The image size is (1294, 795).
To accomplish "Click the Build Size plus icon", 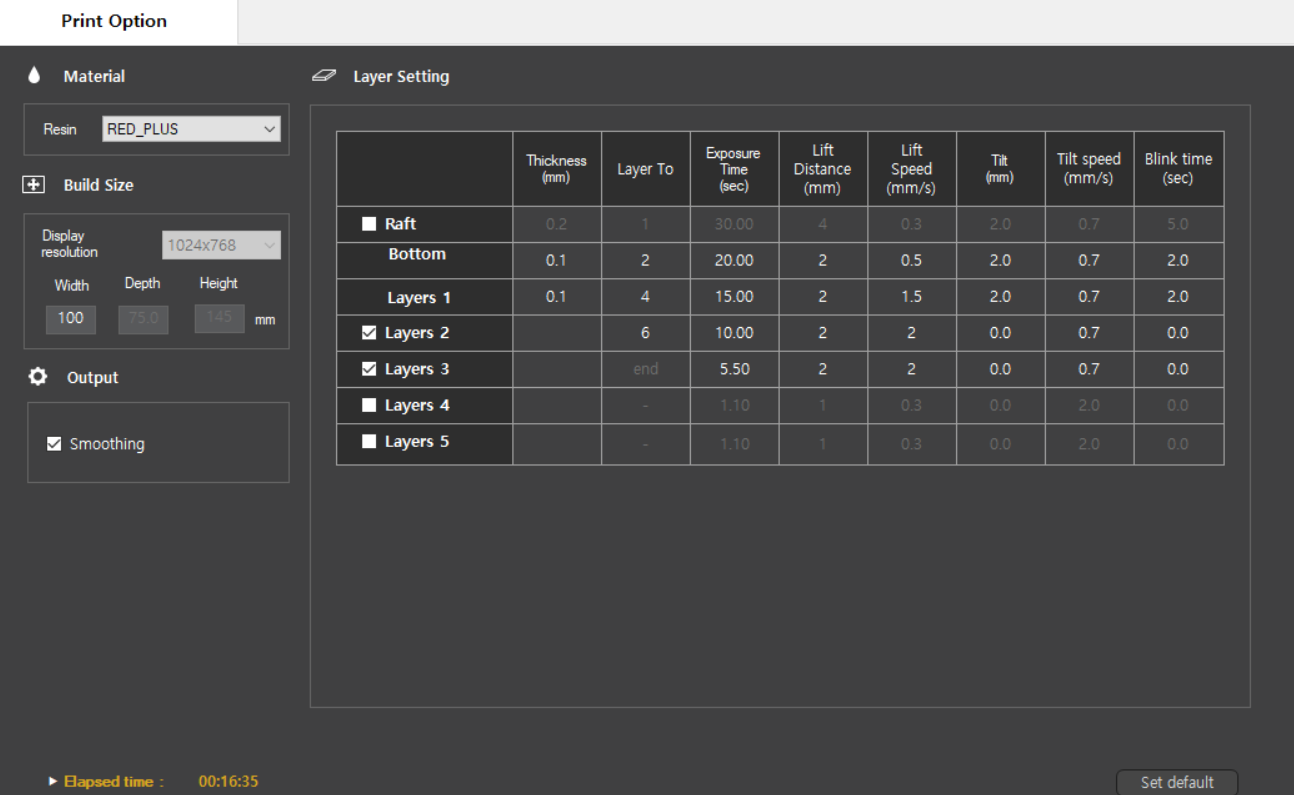I will tap(34, 185).
